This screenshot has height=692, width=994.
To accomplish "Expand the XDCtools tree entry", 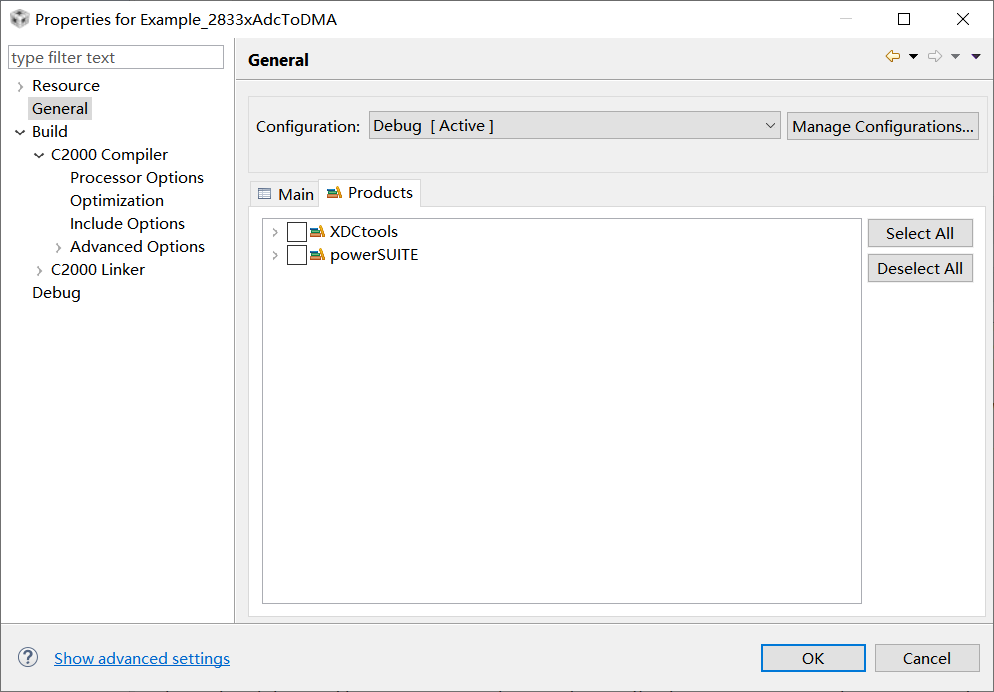I will click(275, 231).
